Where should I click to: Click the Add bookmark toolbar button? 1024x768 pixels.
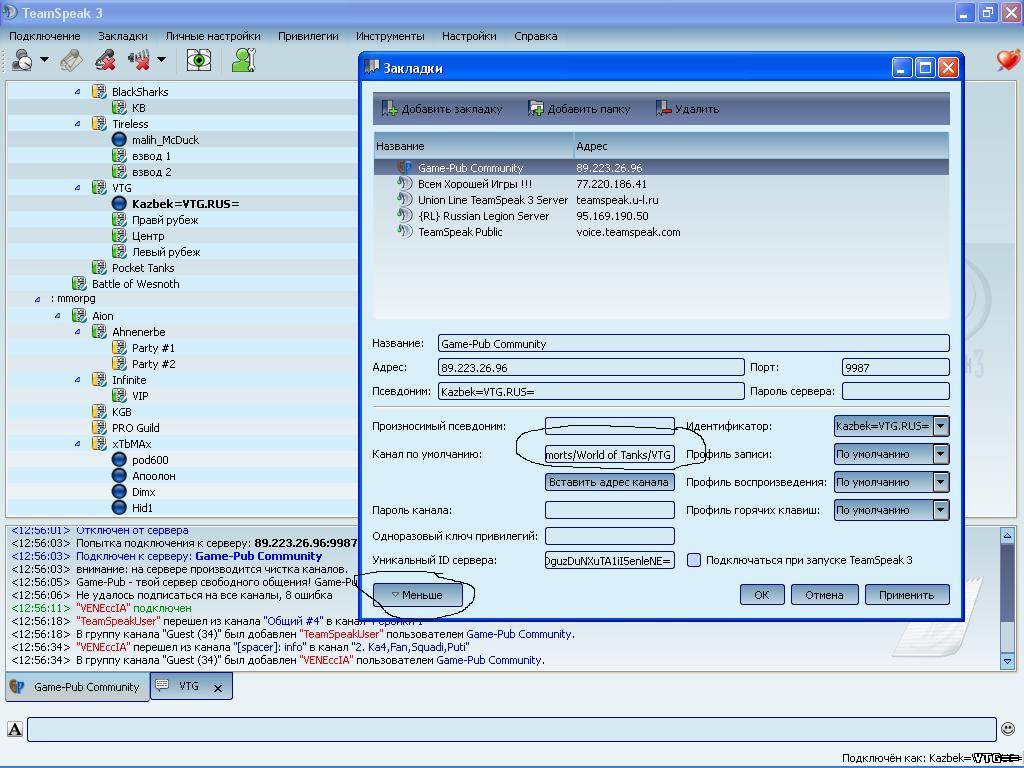tap(442, 109)
